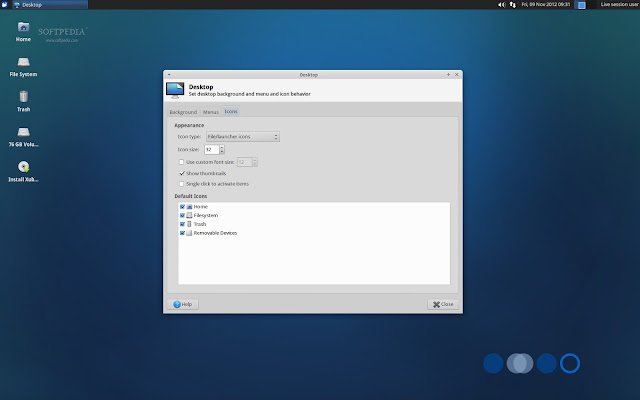Uncheck the Home default icon checkbox
The height and width of the screenshot is (400, 640).
182,207
